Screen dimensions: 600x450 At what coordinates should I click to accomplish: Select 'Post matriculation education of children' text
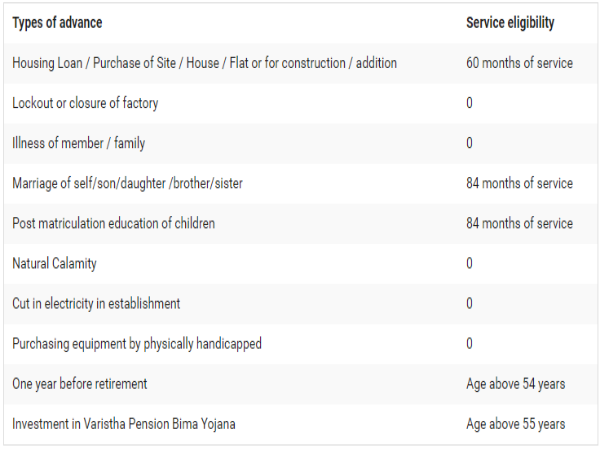113,223
